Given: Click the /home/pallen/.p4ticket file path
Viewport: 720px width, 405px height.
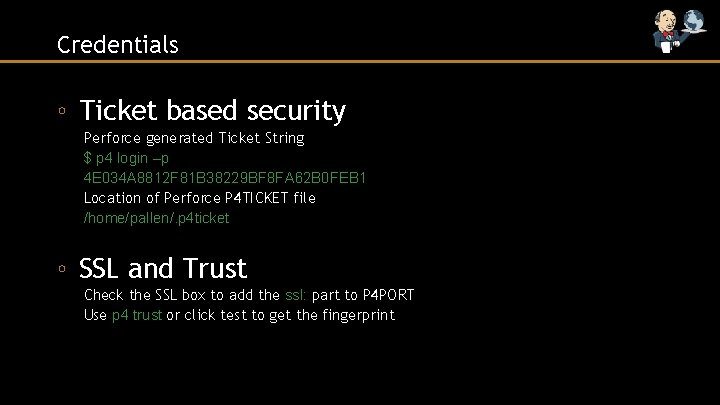Looking at the screenshot, I should point(156,218).
